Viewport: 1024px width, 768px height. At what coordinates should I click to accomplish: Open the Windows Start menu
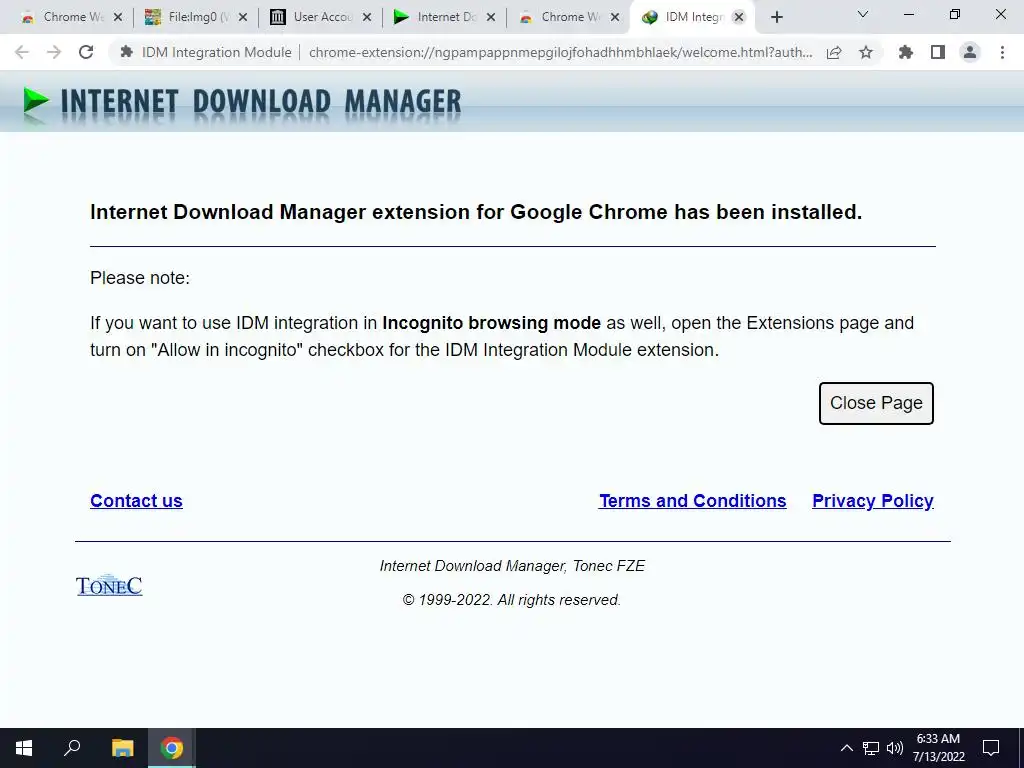24,748
